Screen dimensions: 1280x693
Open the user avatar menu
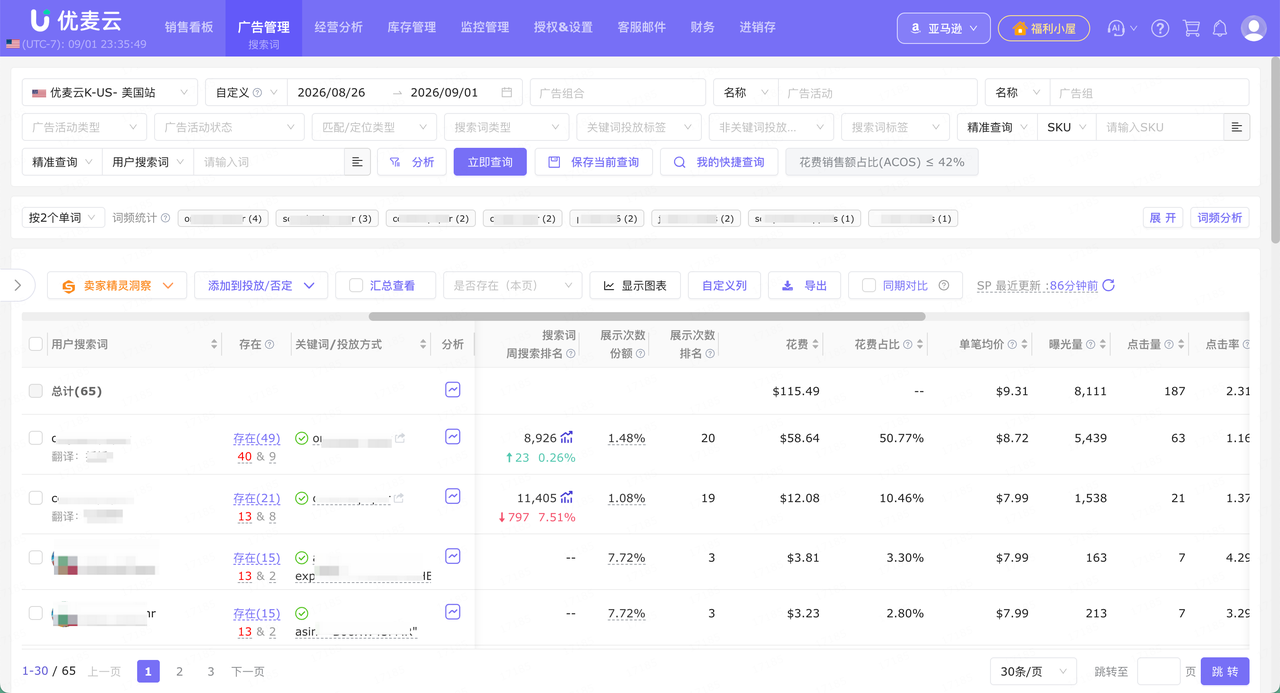tap(1253, 28)
